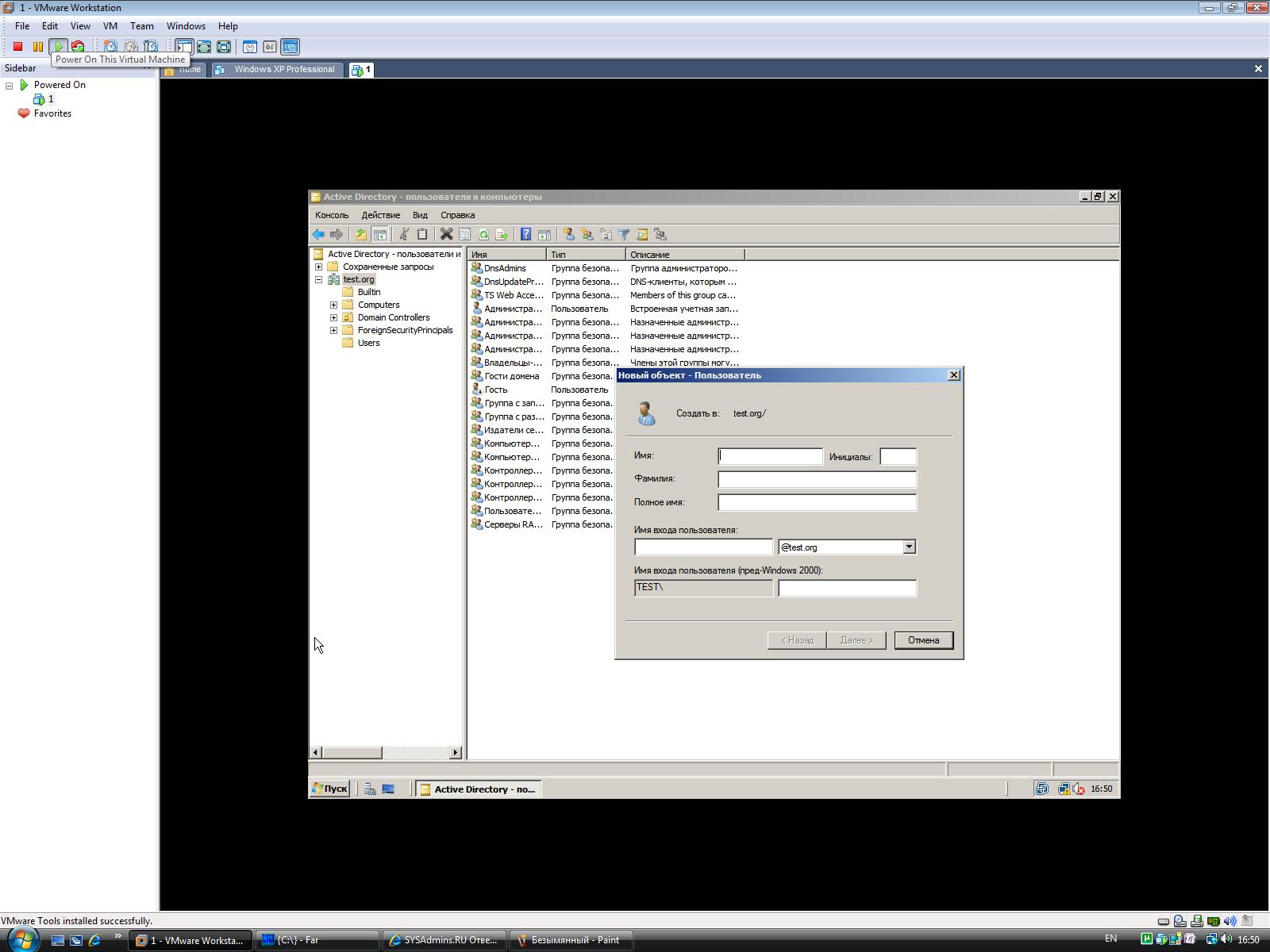
Task: Select VM 1 in the VMware sidebar
Action: [44, 99]
